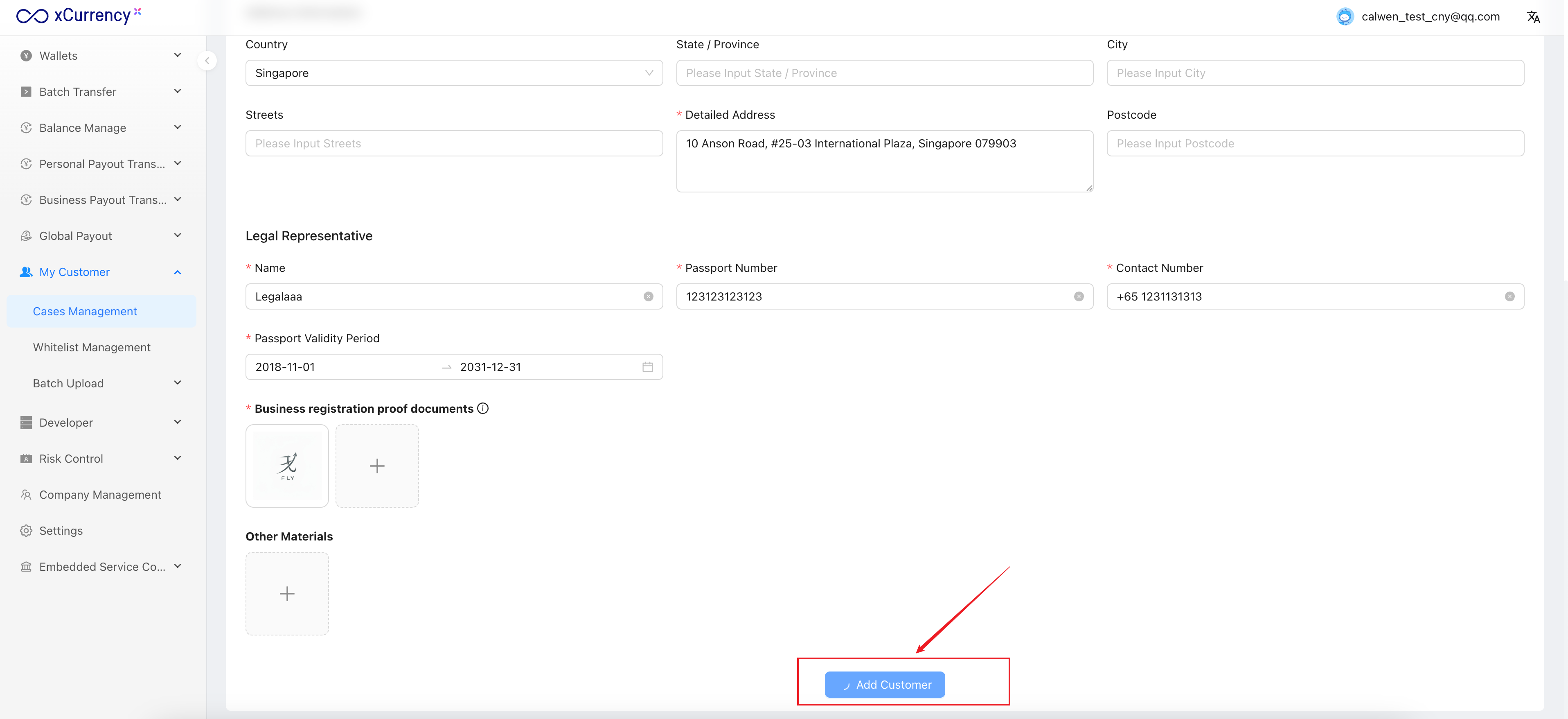
Task: Clear the Contact Number field
Action: click(1509, 297)
